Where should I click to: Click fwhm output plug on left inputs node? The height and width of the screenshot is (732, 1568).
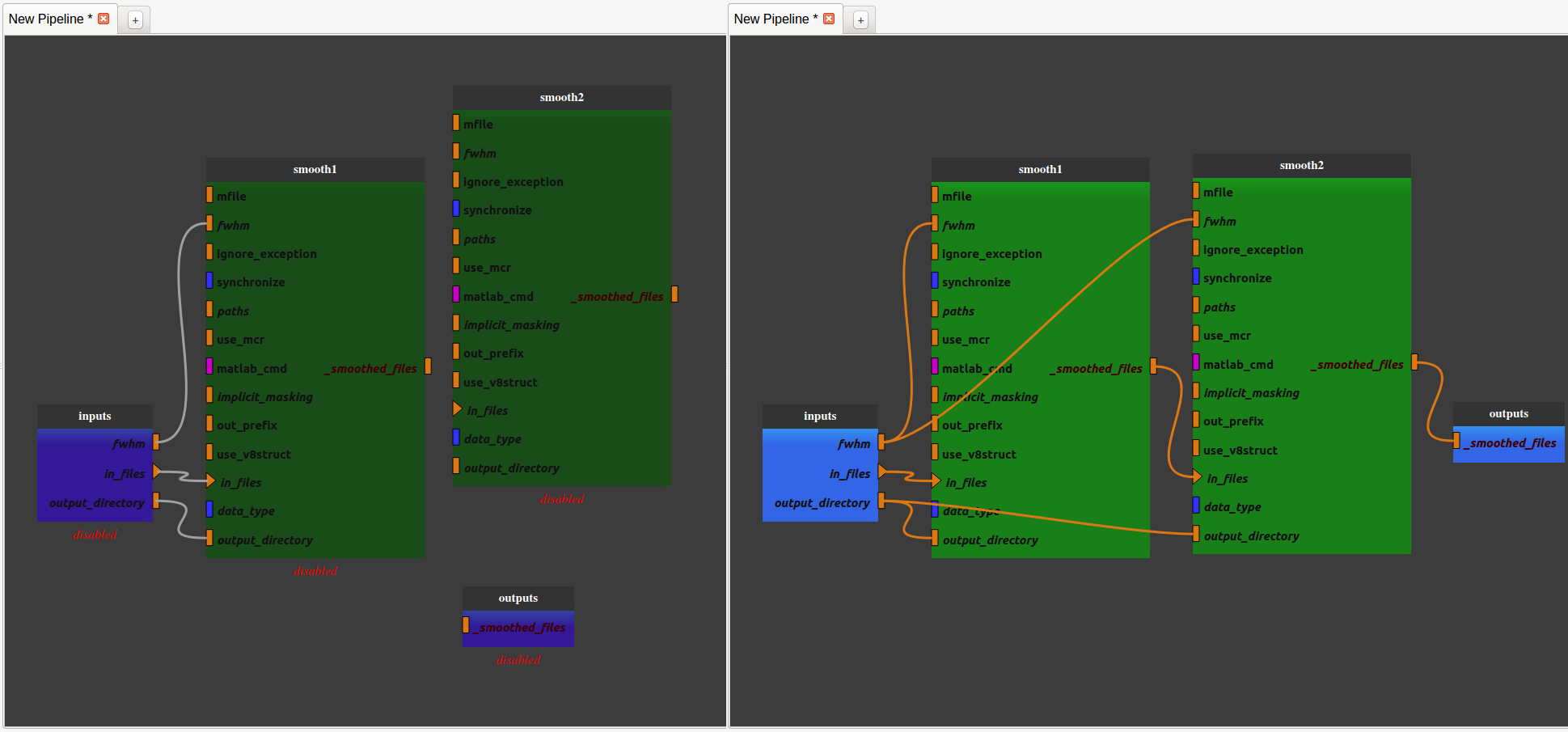pos(156,442)
